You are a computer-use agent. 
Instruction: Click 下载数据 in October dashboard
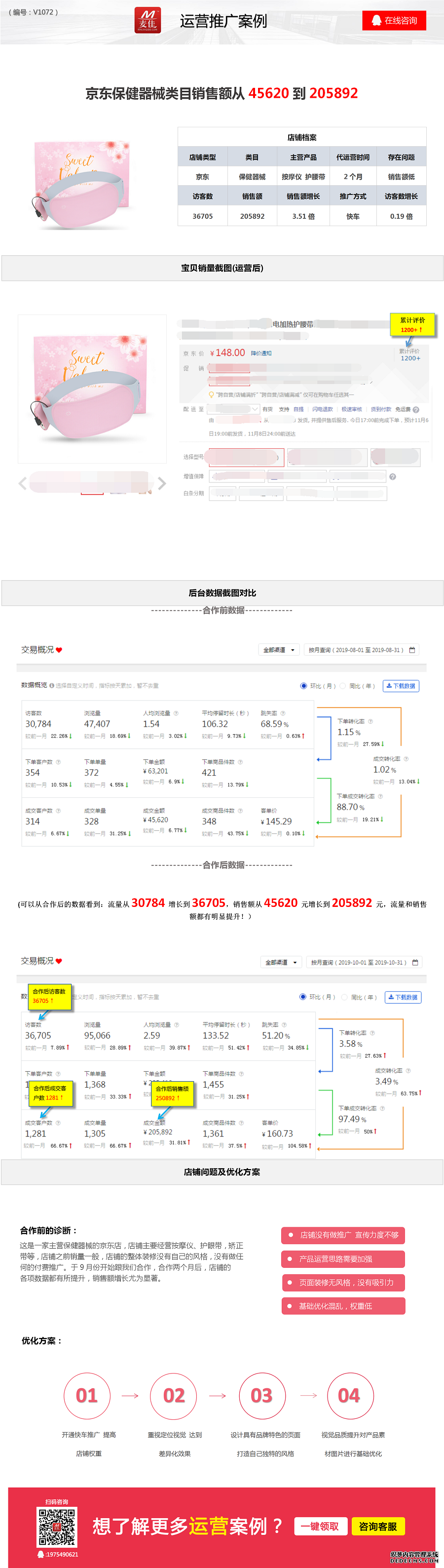click(403, 997)
